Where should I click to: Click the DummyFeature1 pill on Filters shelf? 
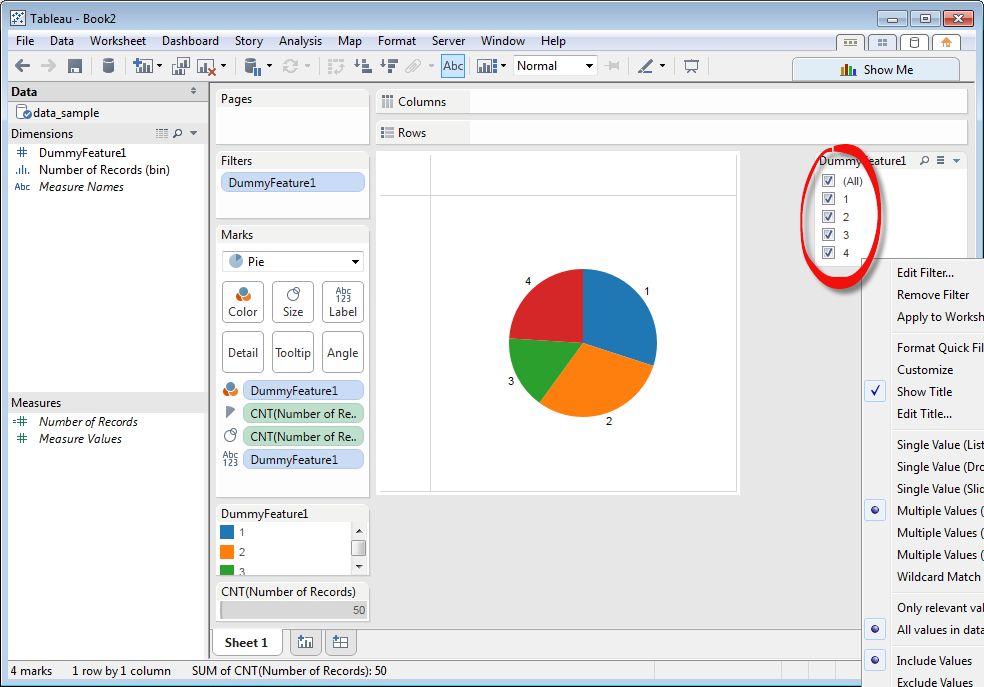[293, 183]
